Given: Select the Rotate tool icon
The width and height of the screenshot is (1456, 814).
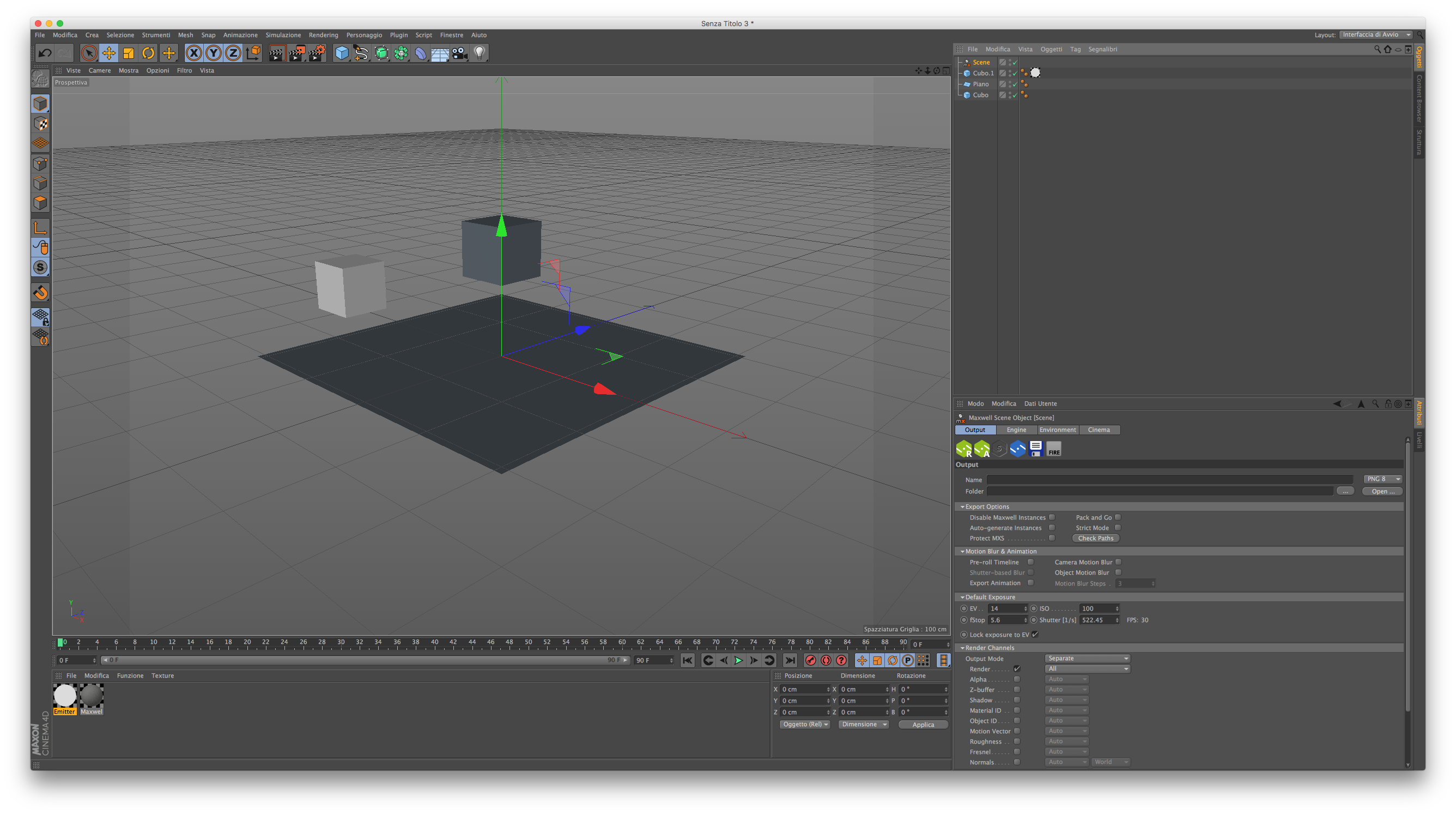Looking at the screenshot, I should [148, 53].
